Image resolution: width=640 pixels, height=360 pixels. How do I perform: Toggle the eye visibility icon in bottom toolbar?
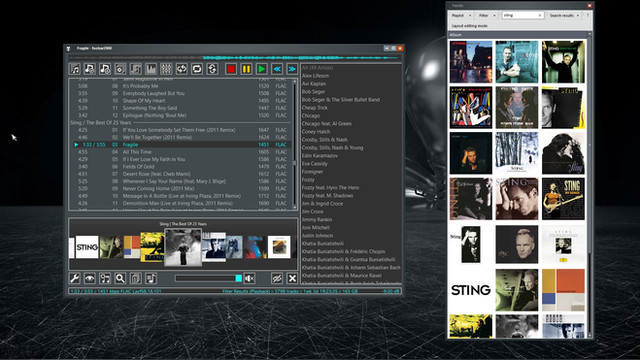90,278
